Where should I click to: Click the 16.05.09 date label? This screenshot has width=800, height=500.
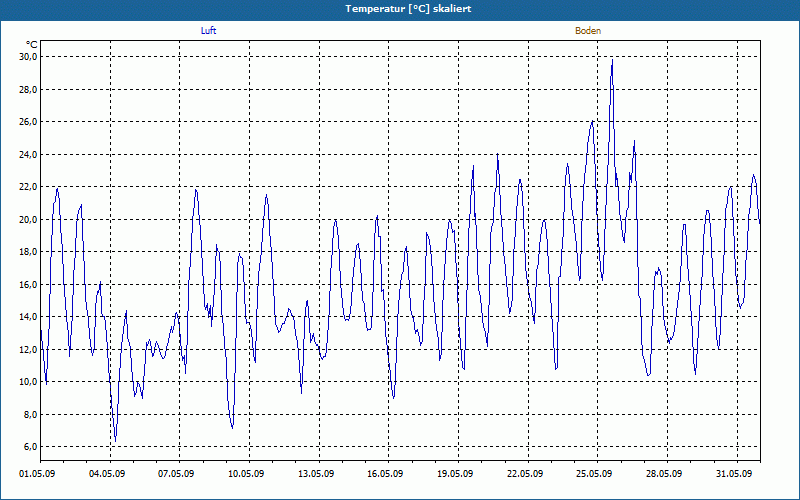[x=385, y=474]
